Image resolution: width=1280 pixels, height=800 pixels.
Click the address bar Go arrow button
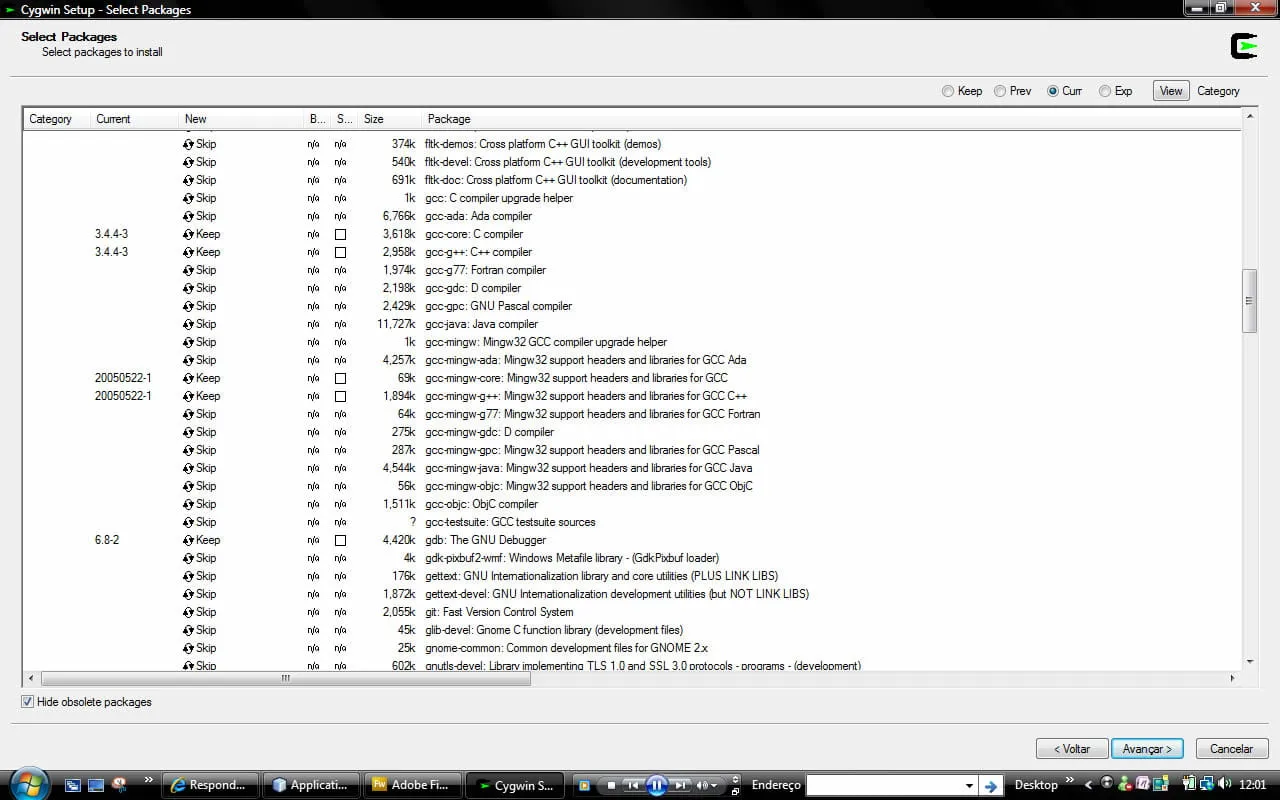click(990, 785)
